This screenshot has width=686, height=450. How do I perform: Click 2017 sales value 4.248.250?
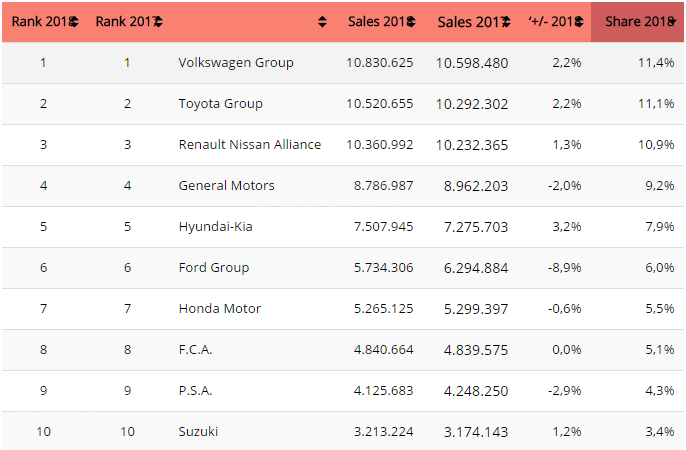pyautogui.click(x=476, y=391)
